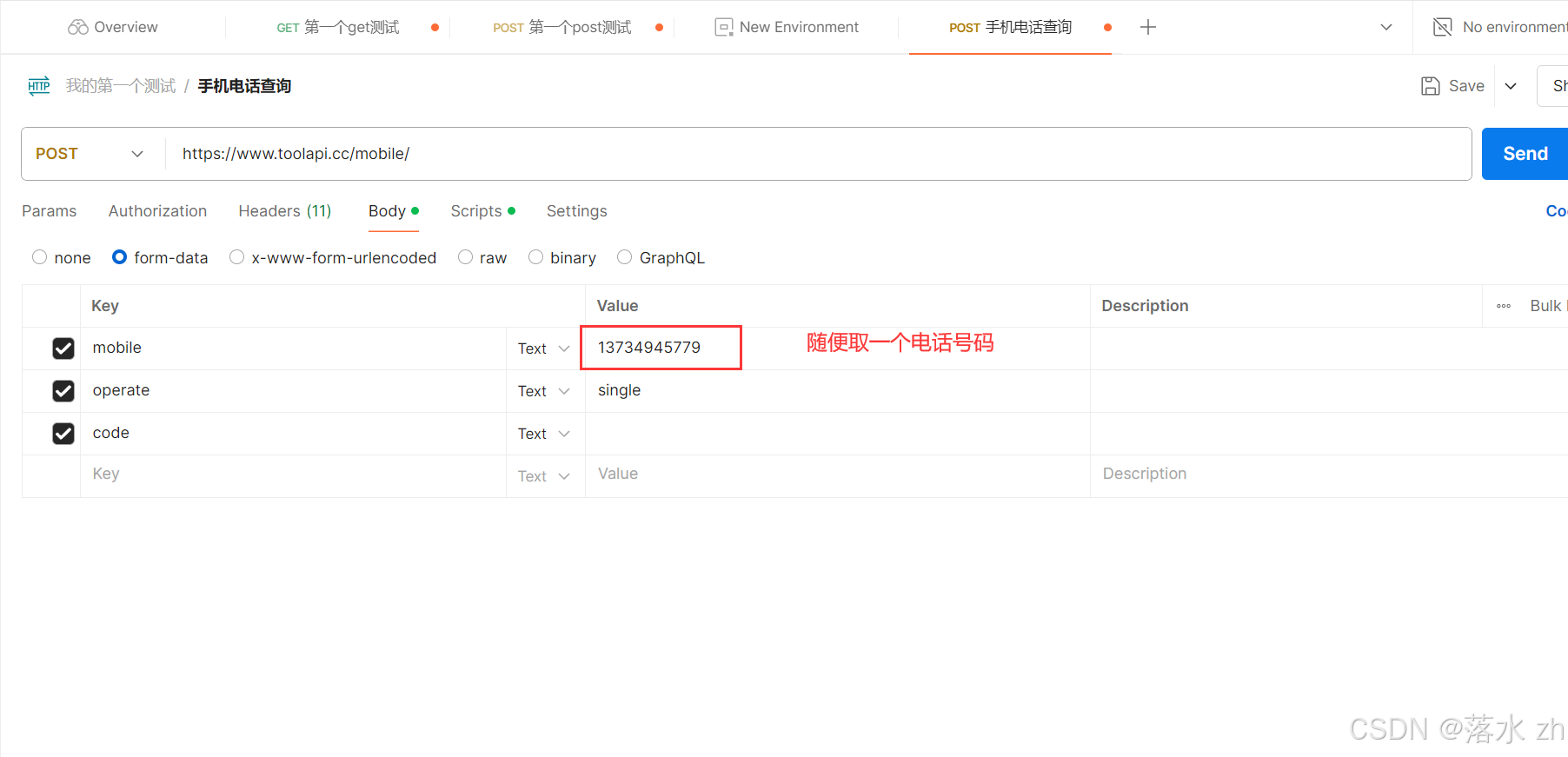The height and width of the screenshot is (757, 1568).
Task: Click the 手机电话查询 request name
Action: pyautogui.click(x=244, y=86)
